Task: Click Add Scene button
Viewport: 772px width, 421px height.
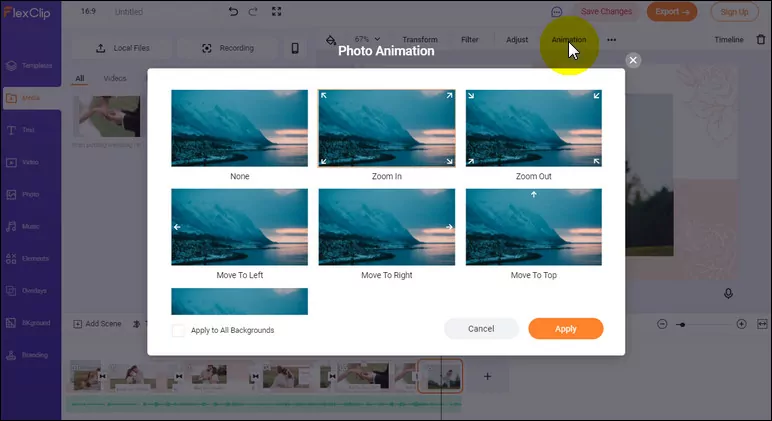Action: 97,324
